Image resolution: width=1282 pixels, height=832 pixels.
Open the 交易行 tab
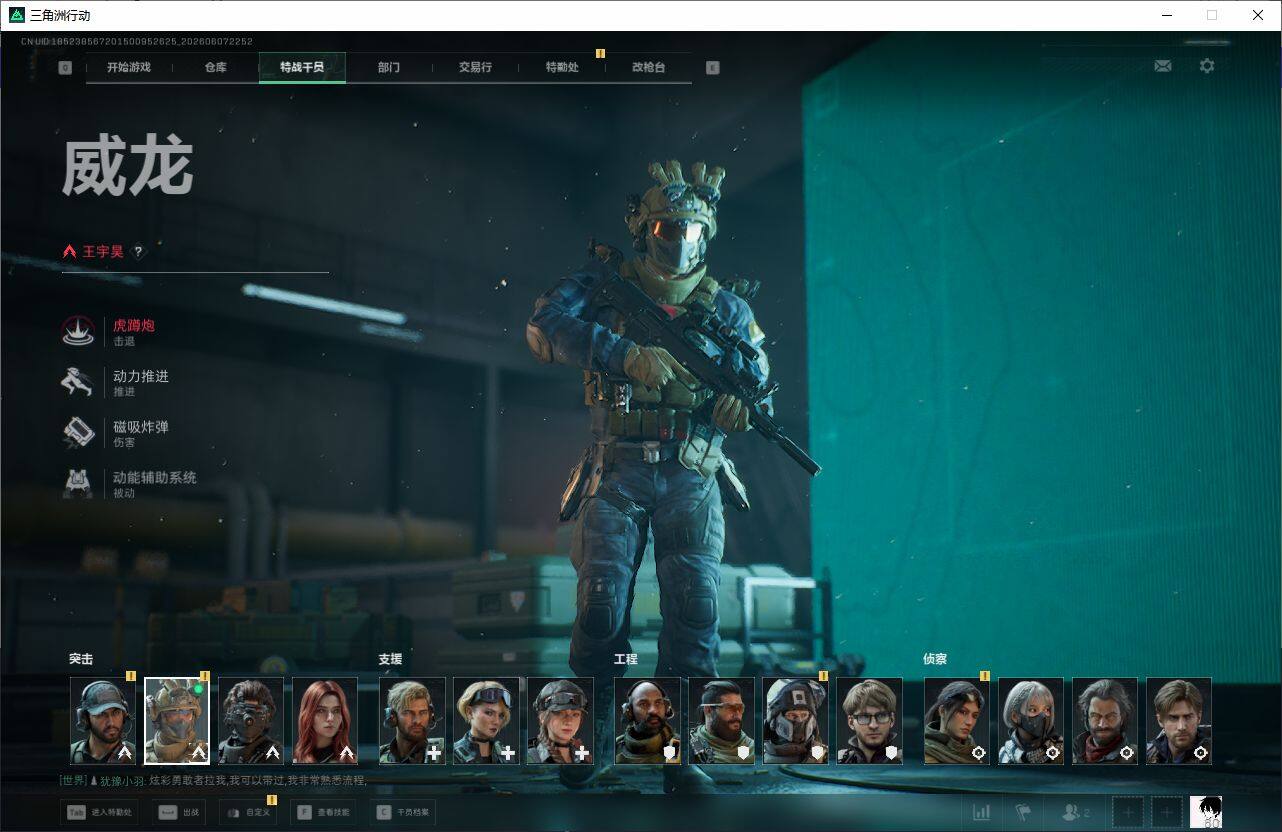(475, 68)
